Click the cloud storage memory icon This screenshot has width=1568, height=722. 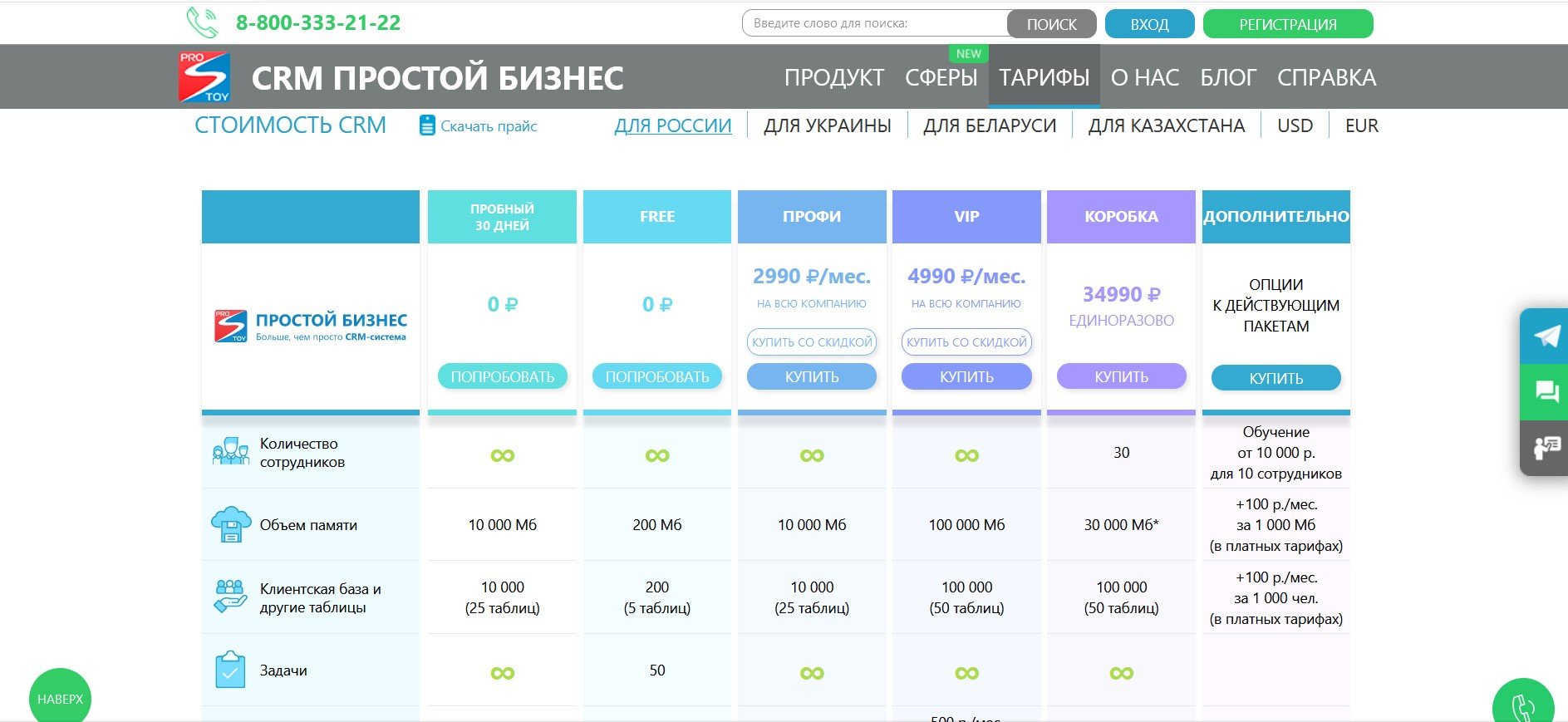pos(230,525)
